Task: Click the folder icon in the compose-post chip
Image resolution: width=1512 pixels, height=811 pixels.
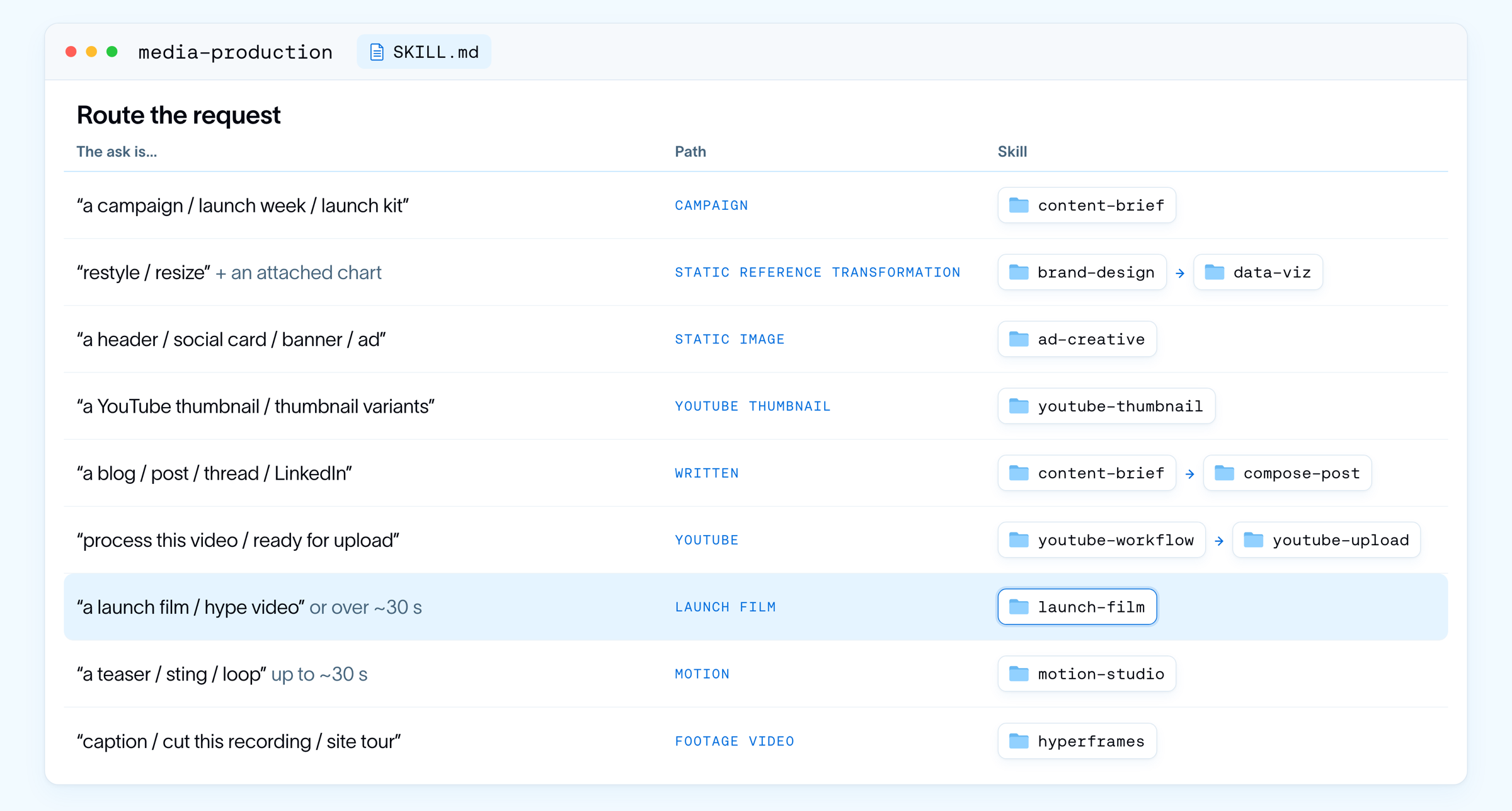Action: (x=1224, y=473)
